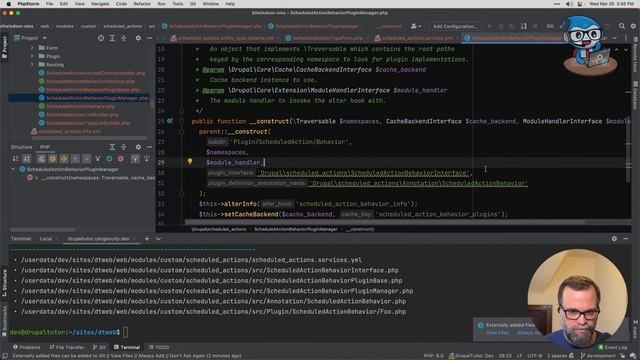Toggle pink circle filter in Structure toolbar
Image resolution: width=640 pixels, height=360 pixels.
(x=120, y=158)
